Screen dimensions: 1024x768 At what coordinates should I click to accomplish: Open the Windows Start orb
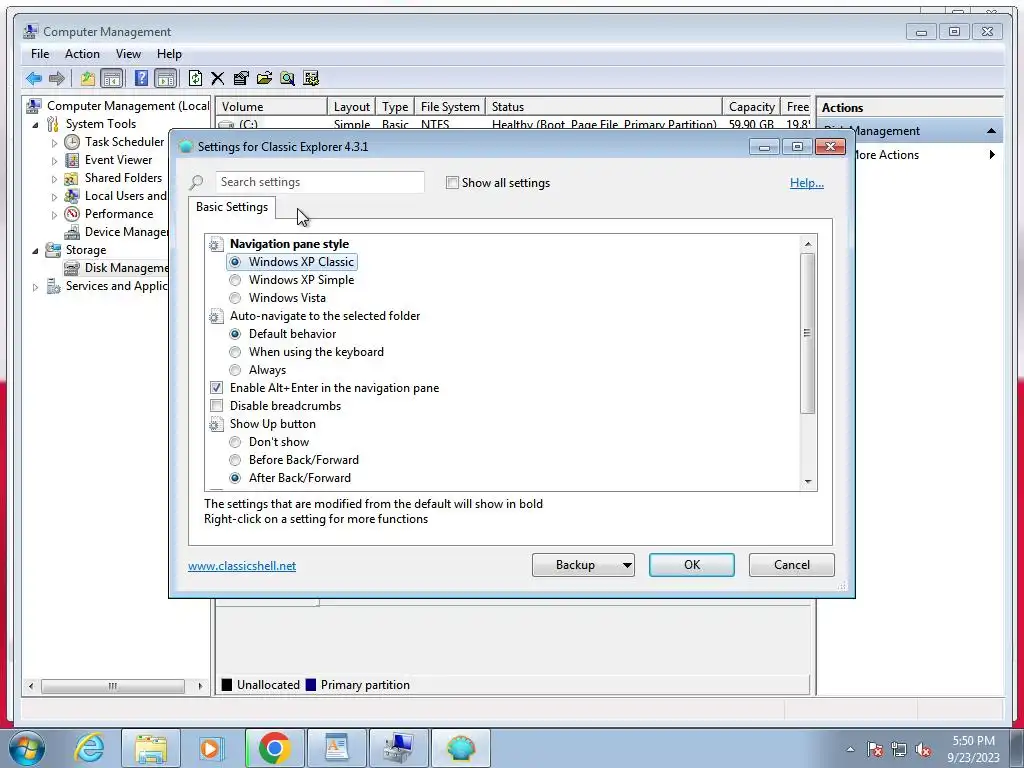coord(27,748)
